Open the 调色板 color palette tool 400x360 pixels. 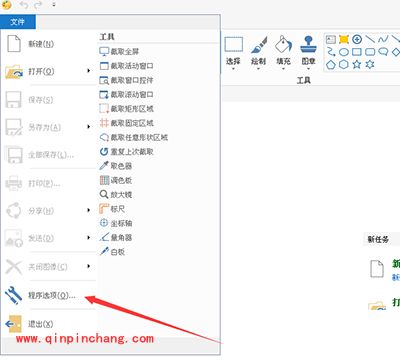[116, 180]
